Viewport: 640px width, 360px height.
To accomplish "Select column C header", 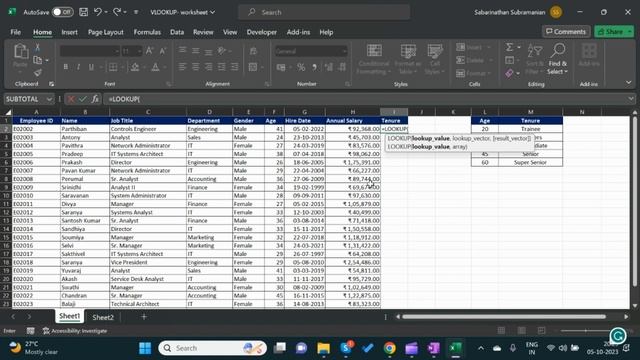I will [x=148, y=112].
